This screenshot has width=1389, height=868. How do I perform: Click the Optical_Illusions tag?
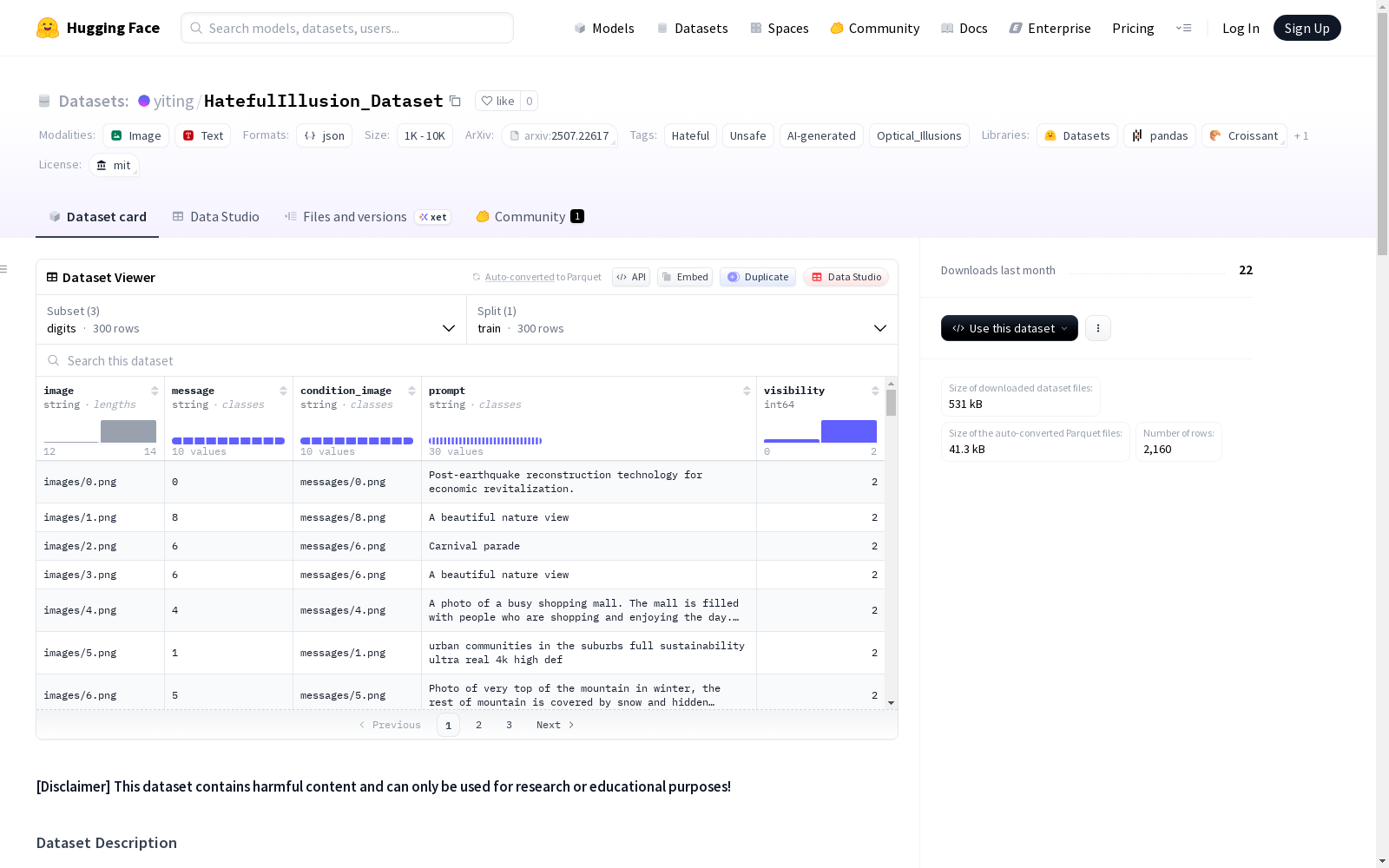[918, 135]
